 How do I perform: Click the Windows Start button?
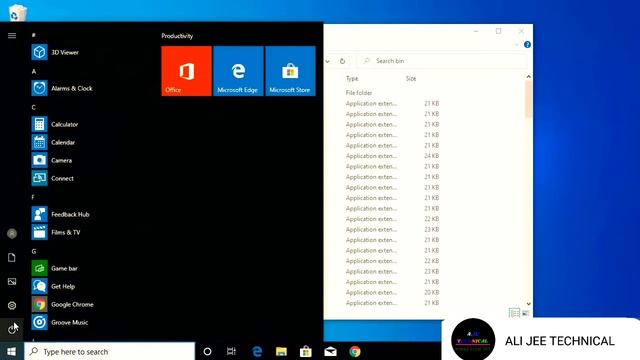coord(12,351)
